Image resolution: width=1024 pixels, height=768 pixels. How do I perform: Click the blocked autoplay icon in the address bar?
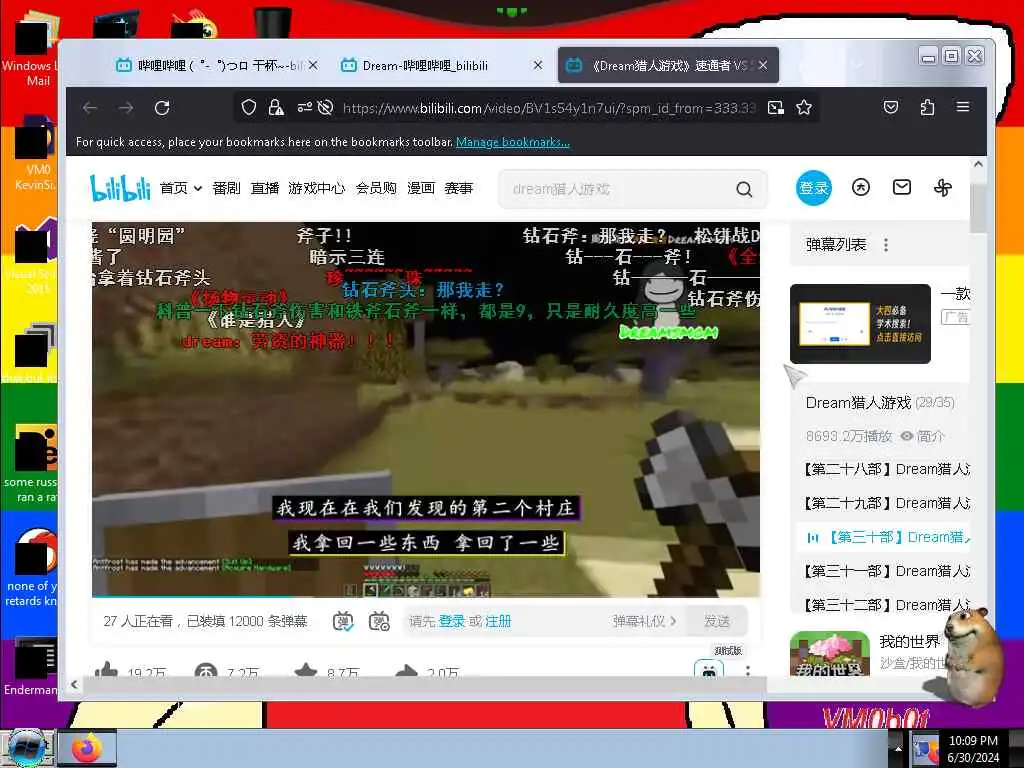[x=325, y=108]
